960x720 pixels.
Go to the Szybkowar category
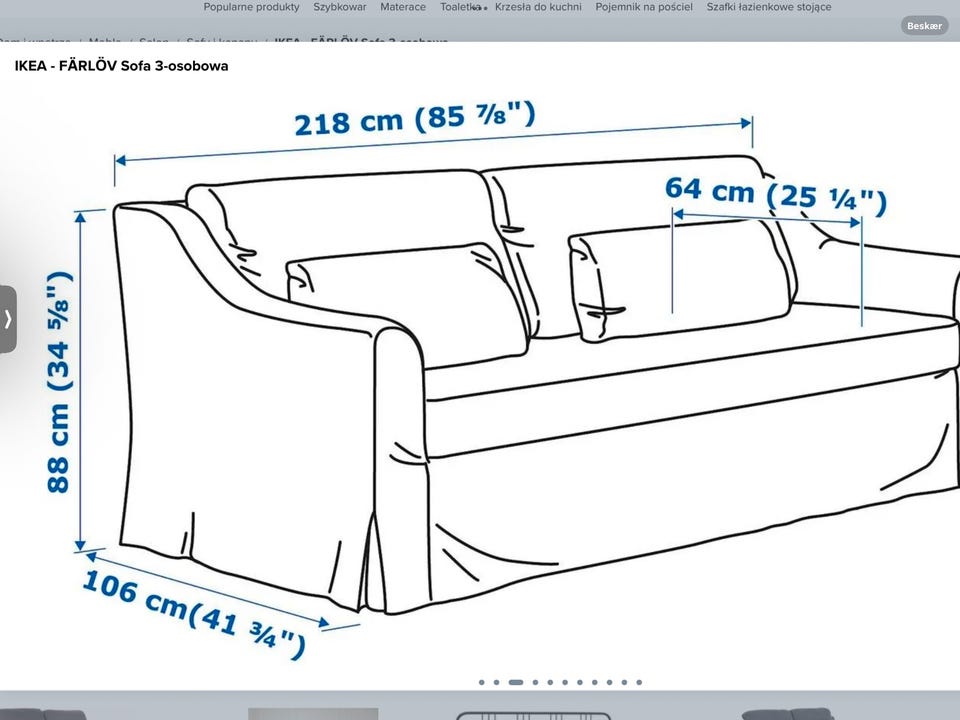click(339, 7)
